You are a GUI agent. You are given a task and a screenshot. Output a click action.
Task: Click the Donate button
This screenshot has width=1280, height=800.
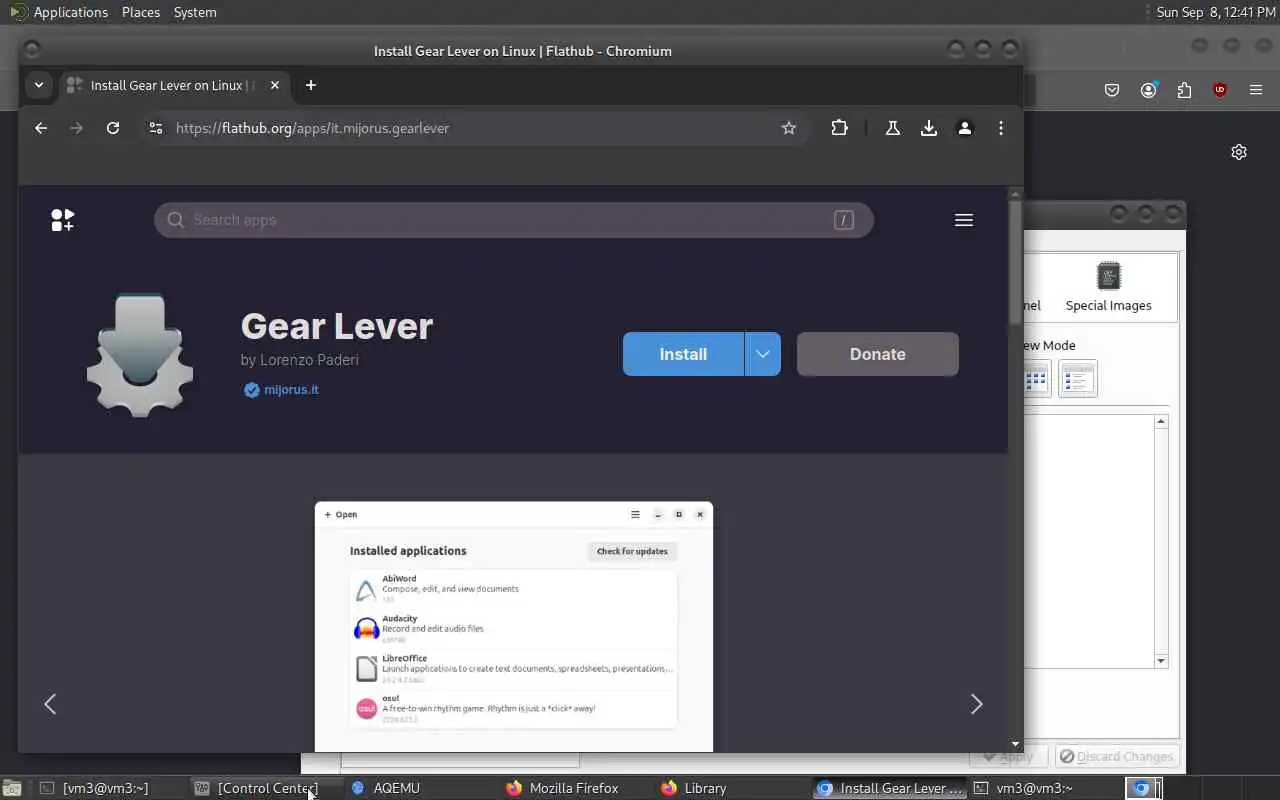[878, 354]
